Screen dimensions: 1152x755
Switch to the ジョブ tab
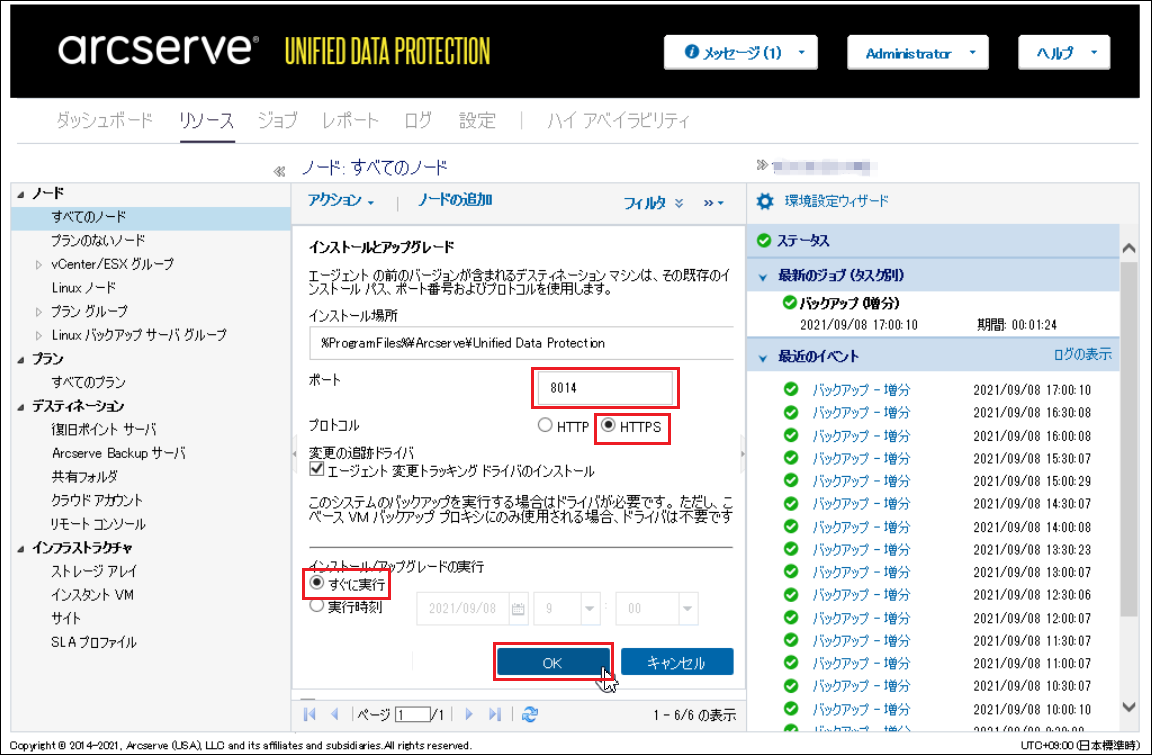pos(278,120)
